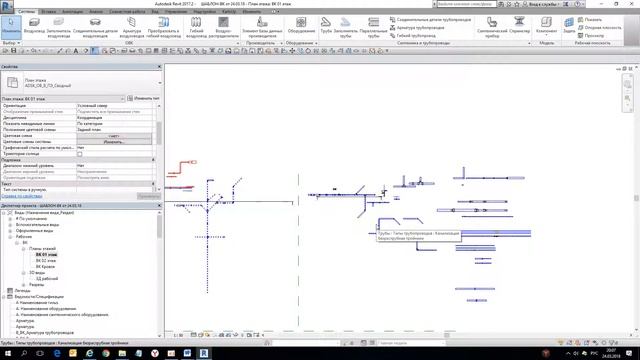Click Гибкий трубопровод tool

413,36
